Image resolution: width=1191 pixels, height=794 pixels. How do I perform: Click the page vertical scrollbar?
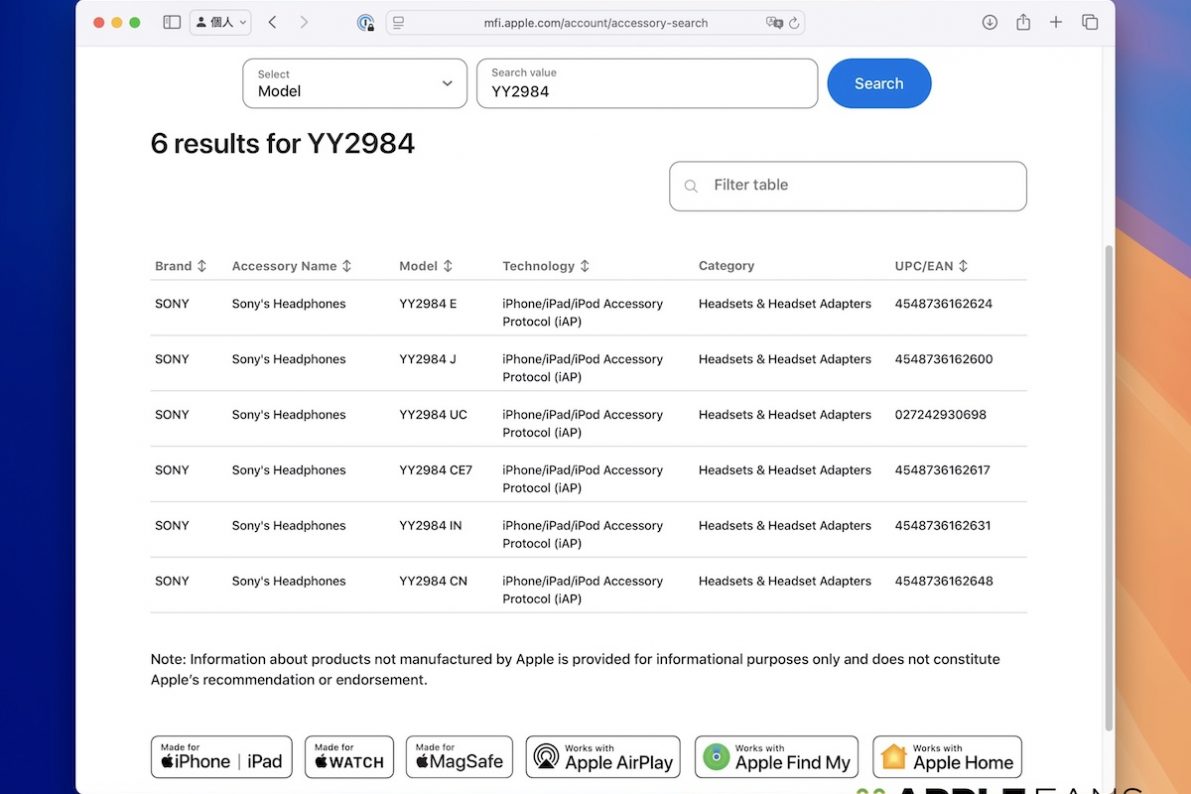coord(1108,480)
